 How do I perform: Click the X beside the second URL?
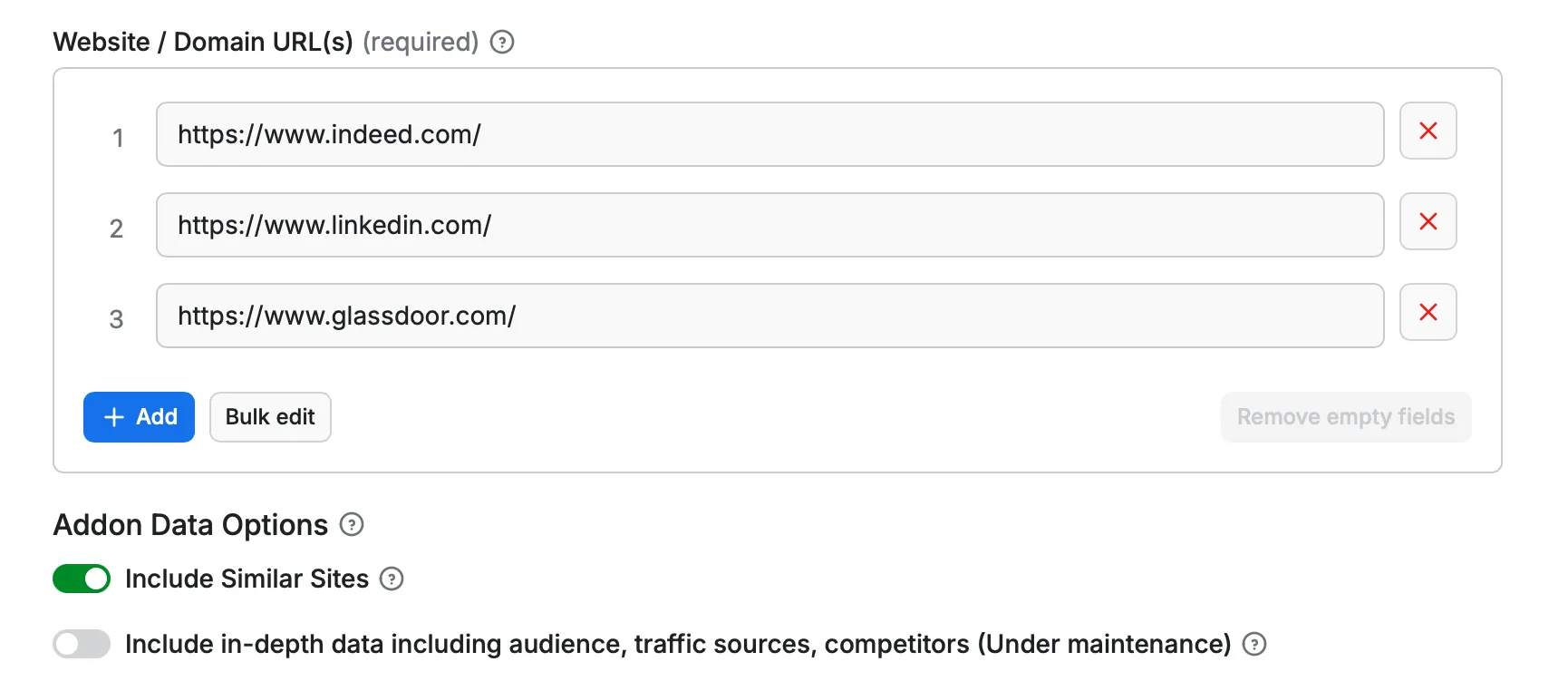tap(1428, 221)
